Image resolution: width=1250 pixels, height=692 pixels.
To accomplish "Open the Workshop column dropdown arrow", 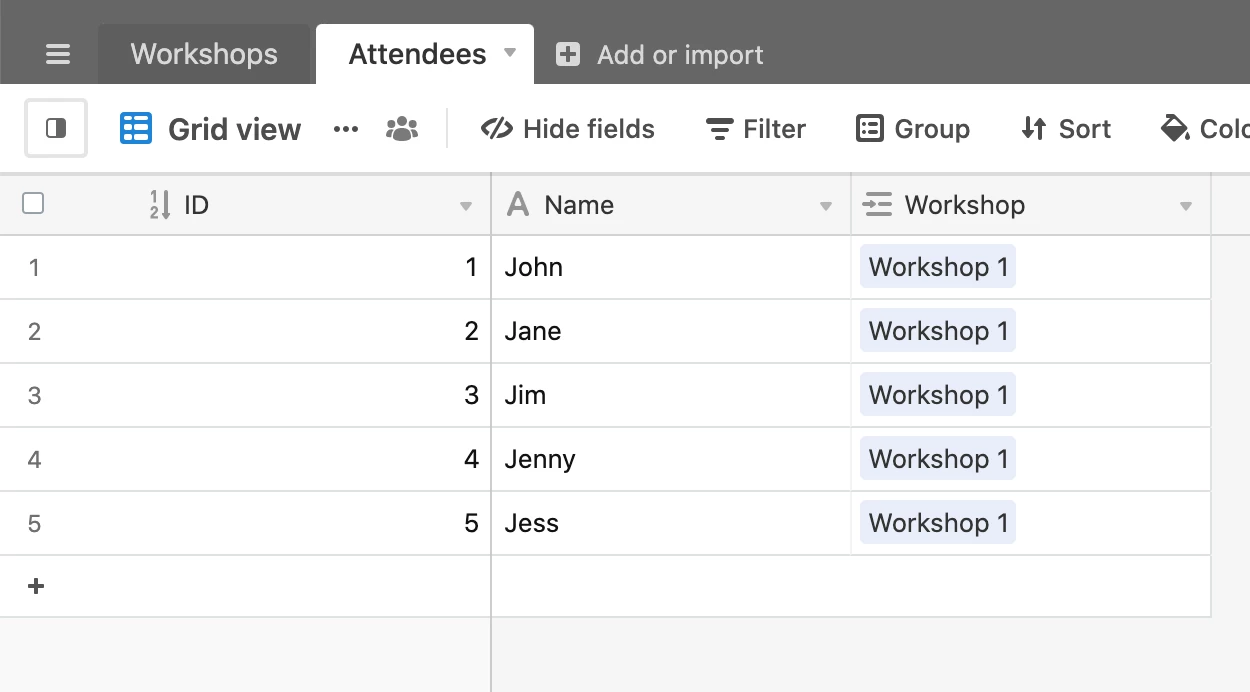I will click(x=1186, y=206).
